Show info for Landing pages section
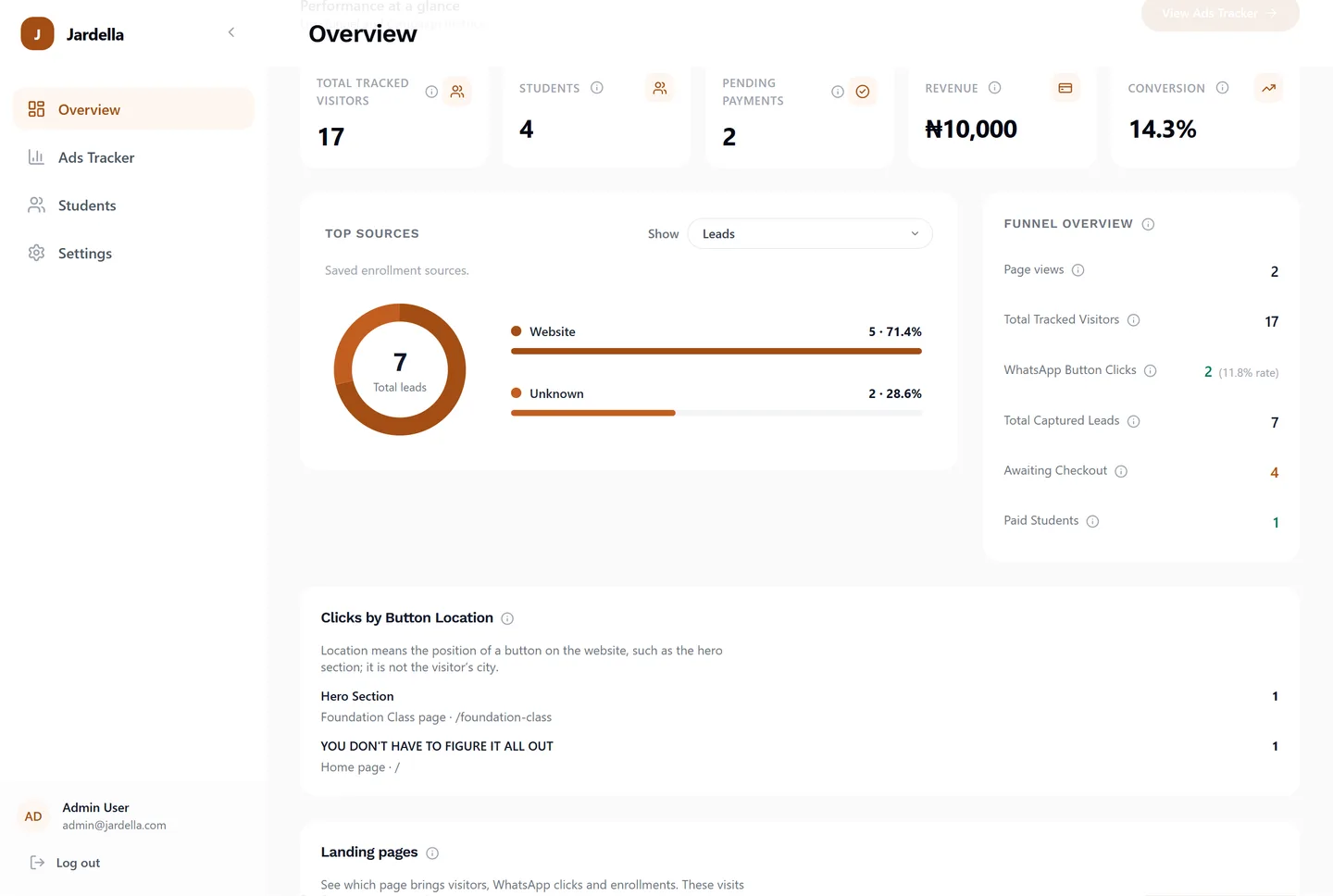Image resolution: width=1333 pixels, height=896 pixels. pyautogui.click(x=432, y=852)
